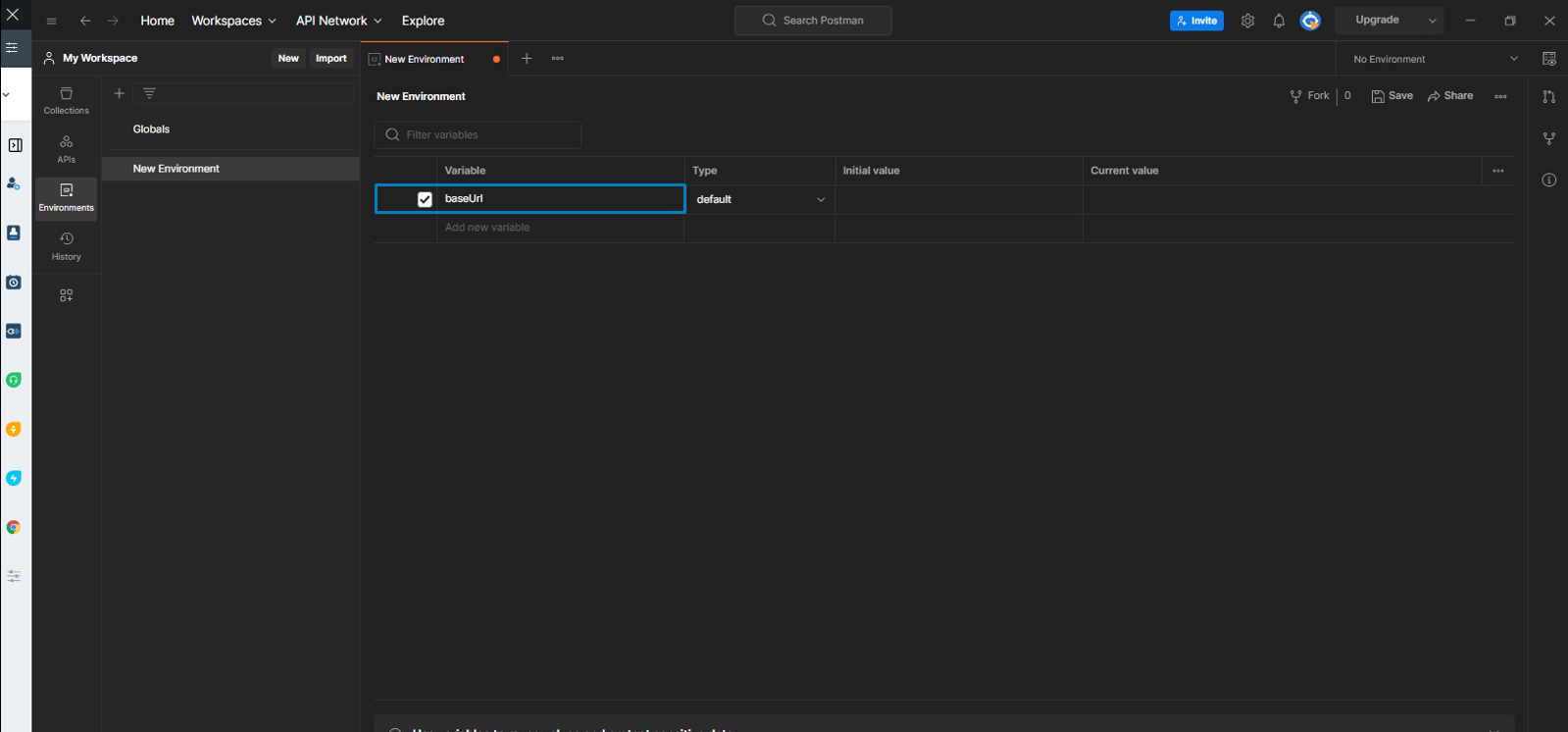Click the menu lines icon in left strip
The width and height of the screenshot is (1568, 732).
pos(12,47)
